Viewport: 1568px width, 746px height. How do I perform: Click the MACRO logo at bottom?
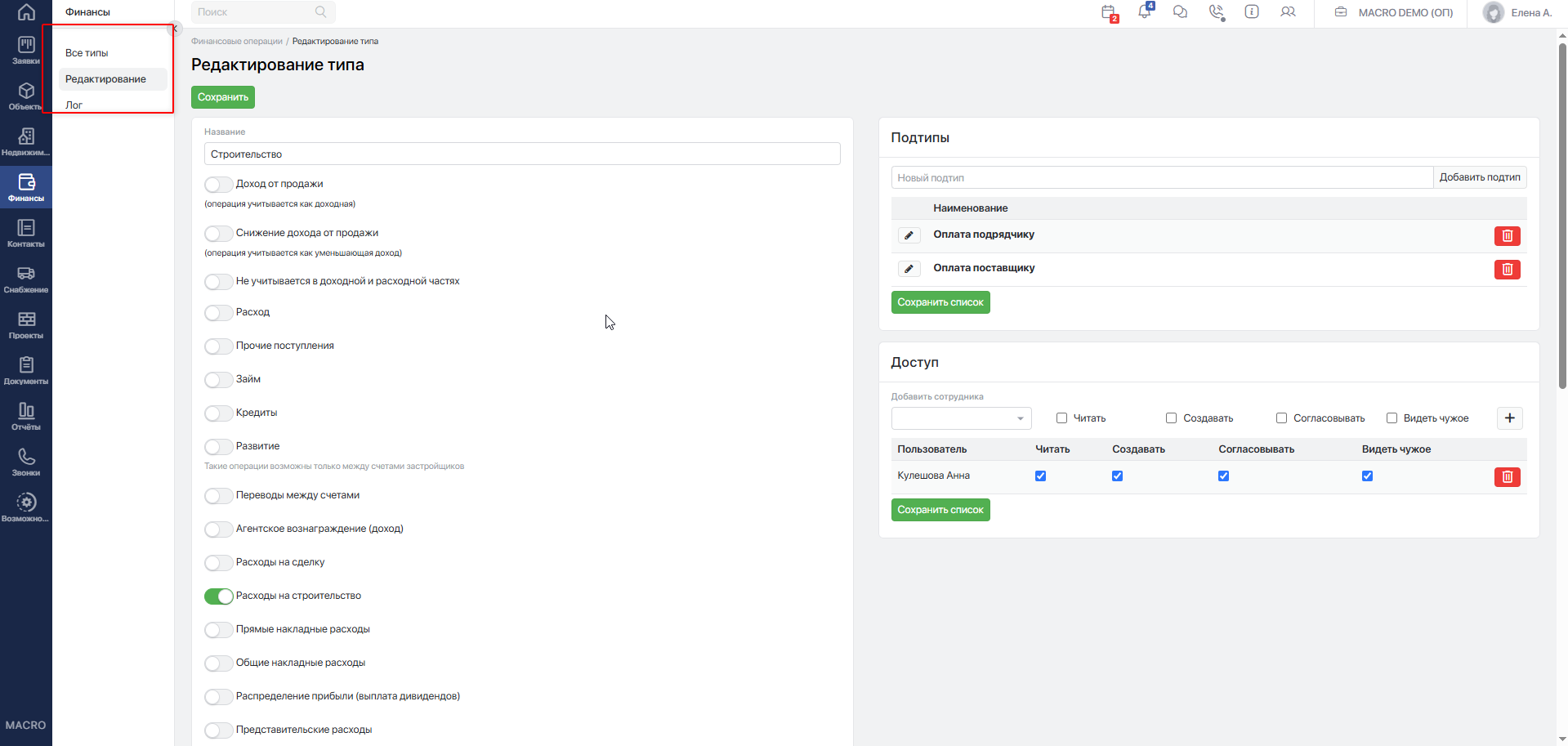click(x=26, y=726)
